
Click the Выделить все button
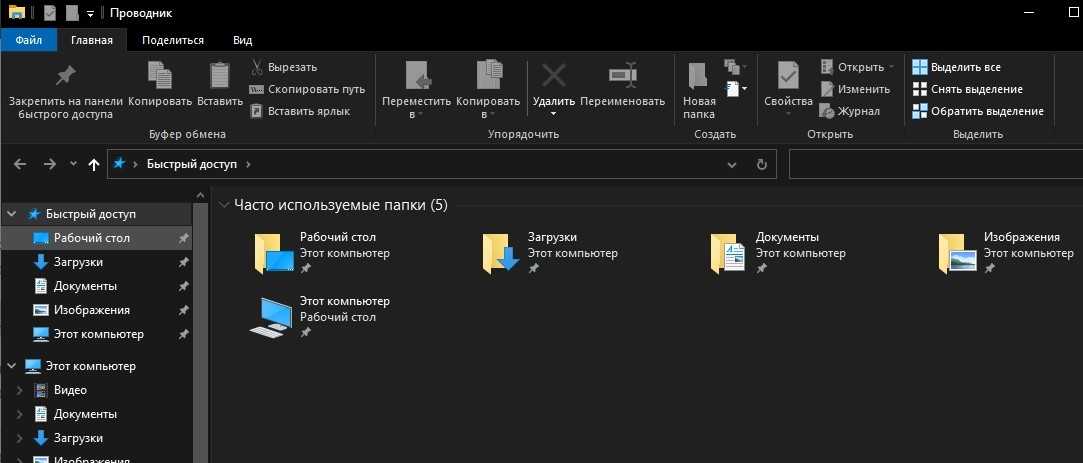[956, 67]
